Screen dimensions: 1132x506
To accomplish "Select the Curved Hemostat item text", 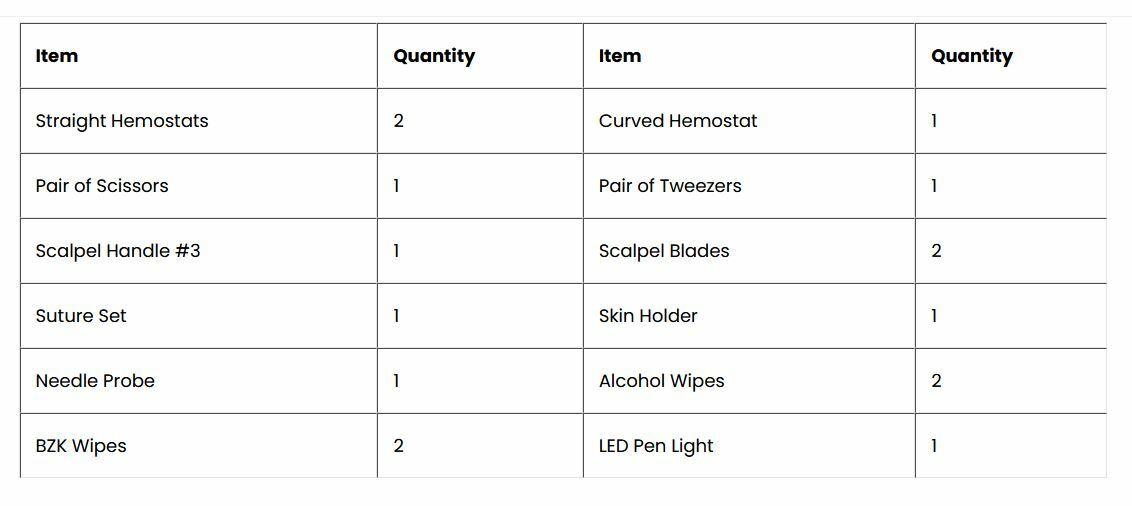I will (678, 121).
